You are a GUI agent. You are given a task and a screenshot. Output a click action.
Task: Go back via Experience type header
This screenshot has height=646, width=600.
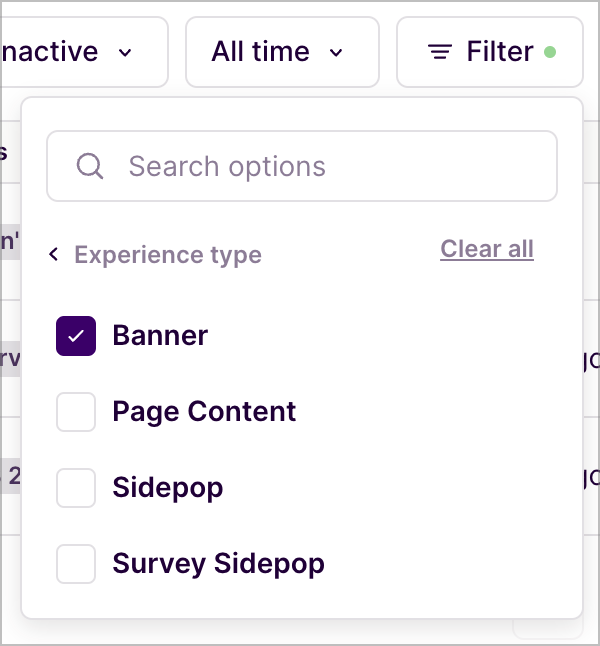(168, 255)
